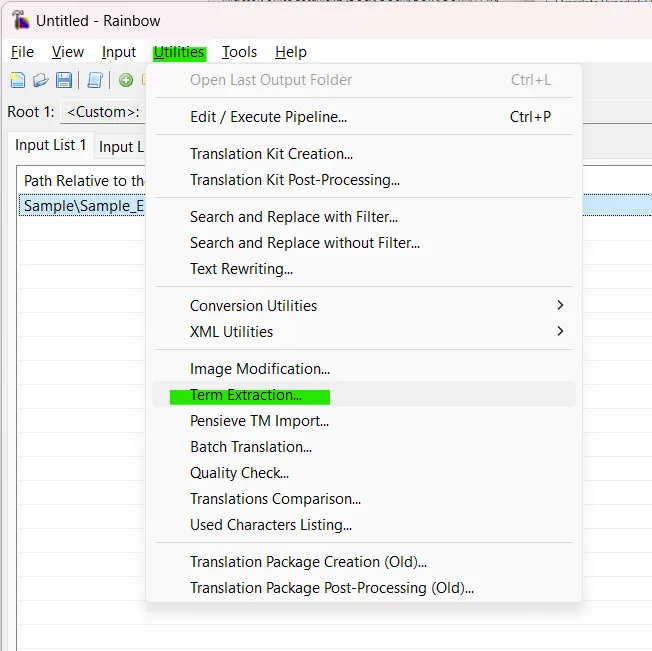Select Search and Replace without Filter
This screenshot has height=651, width=652.
[364, 243]
